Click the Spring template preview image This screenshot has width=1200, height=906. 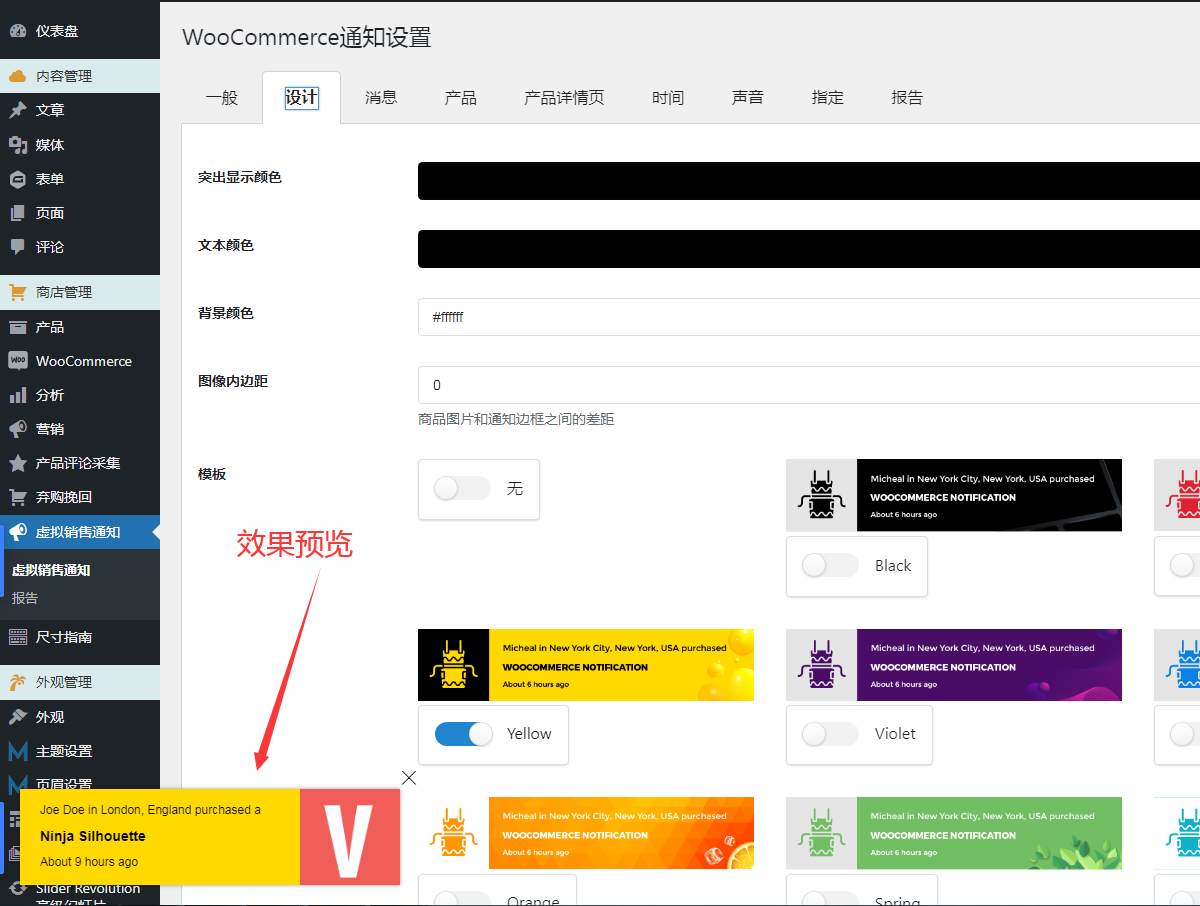pos(954,833)
